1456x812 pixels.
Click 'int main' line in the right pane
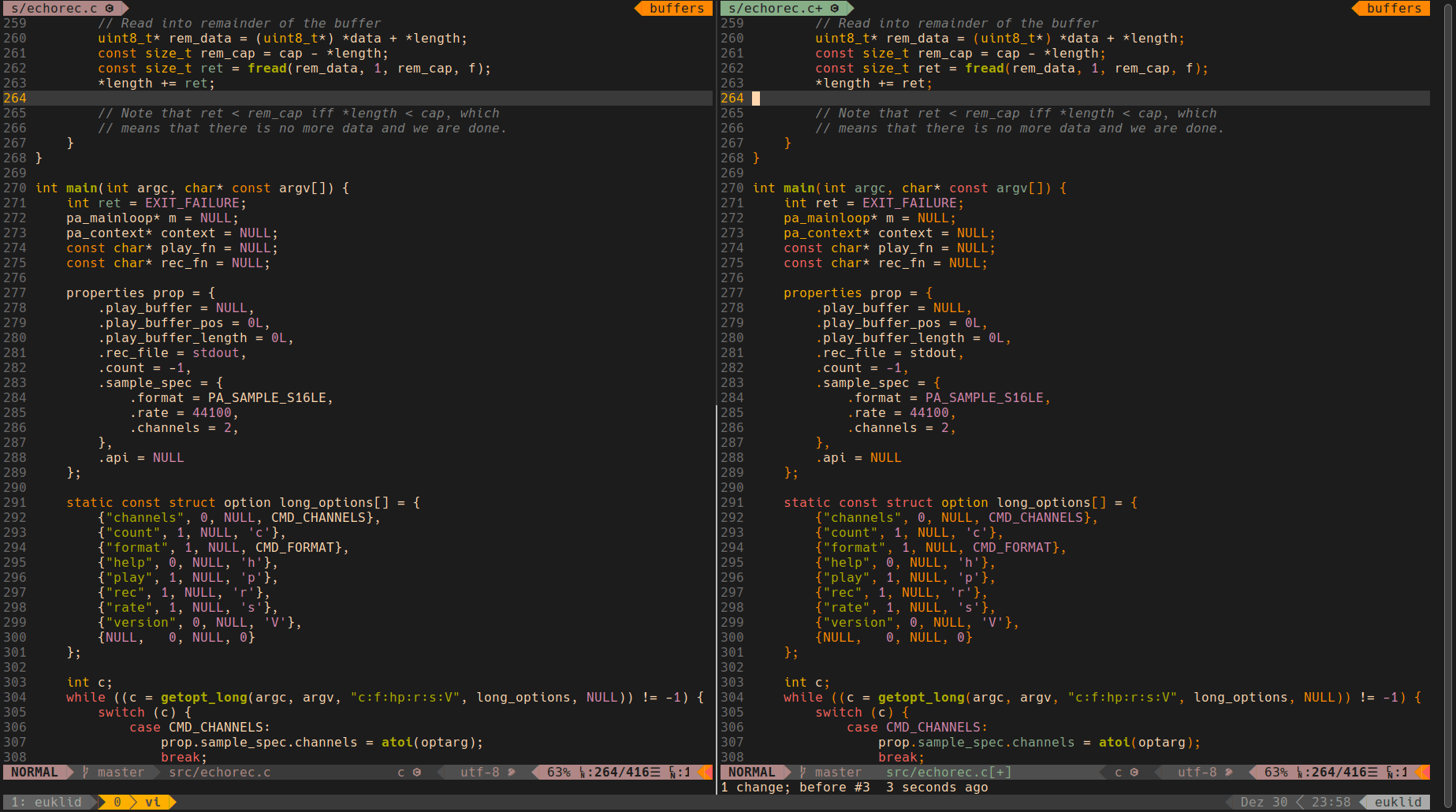(910, 188)
